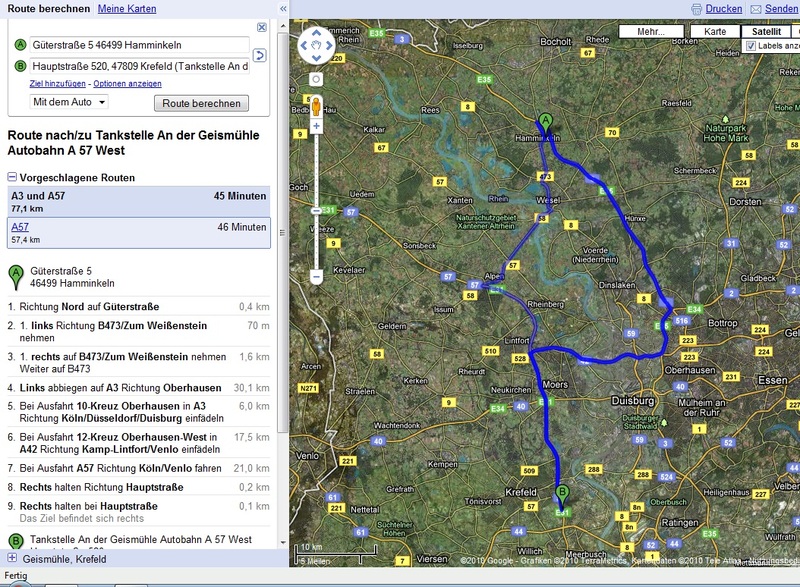Select step 9 Rechts halten bei Hauptstraße
The height and width of the screenshot is (587, 800).
(x=139, y=512)
